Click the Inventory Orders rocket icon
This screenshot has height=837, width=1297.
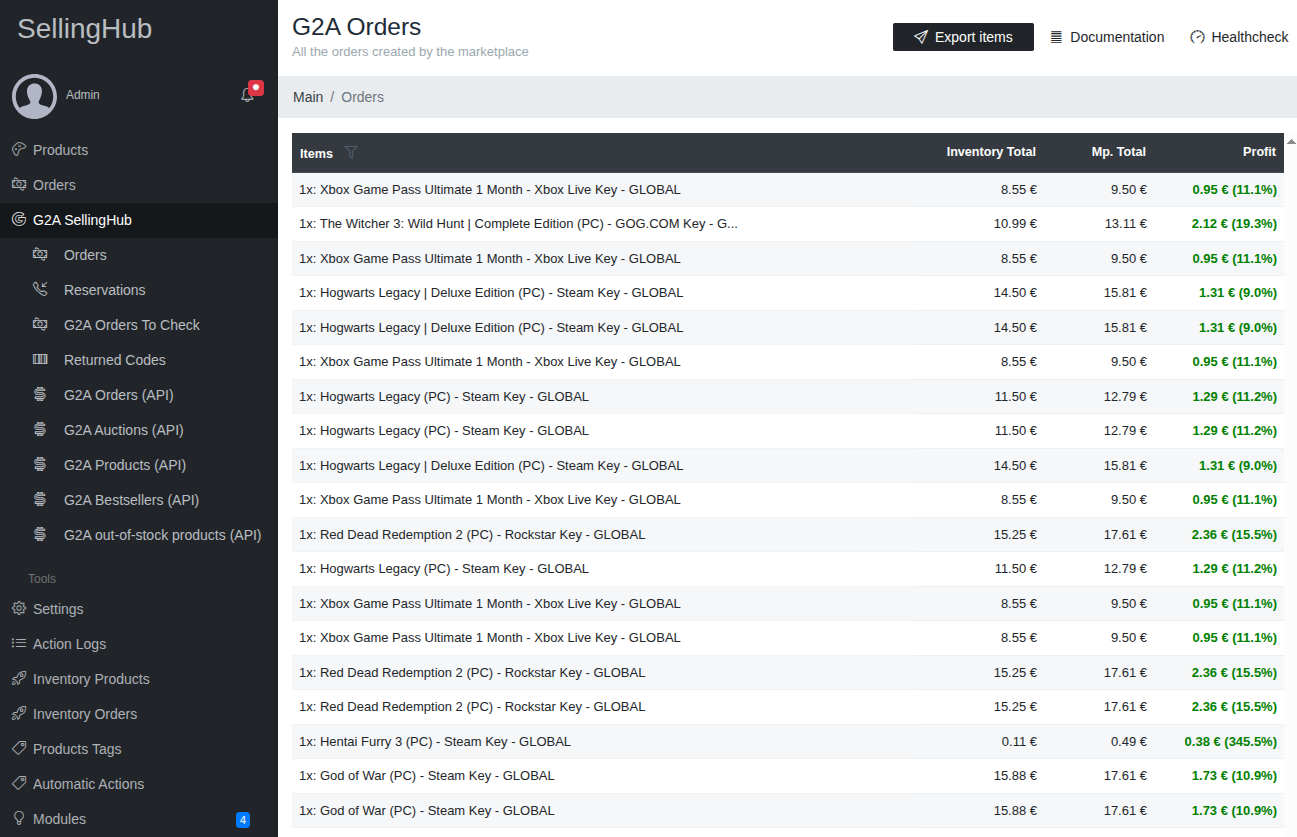18,713
